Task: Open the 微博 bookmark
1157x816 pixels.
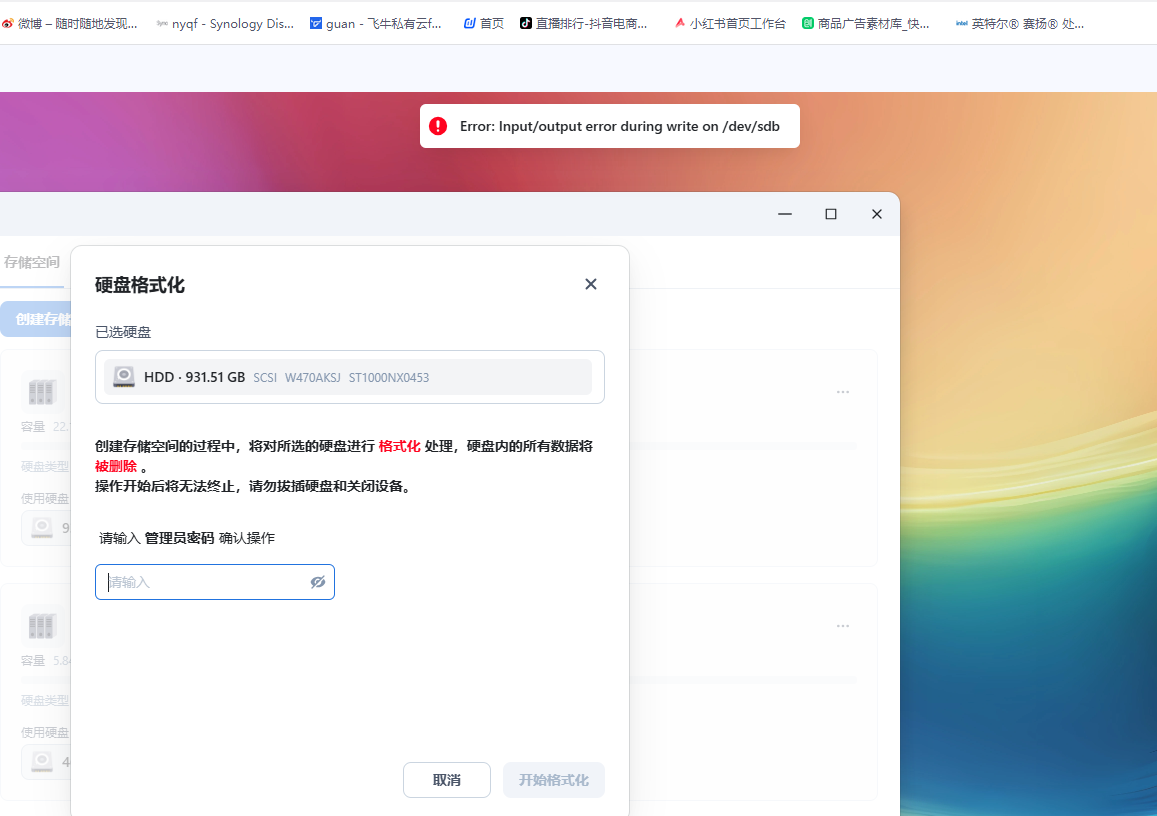Action: point(69,24)
